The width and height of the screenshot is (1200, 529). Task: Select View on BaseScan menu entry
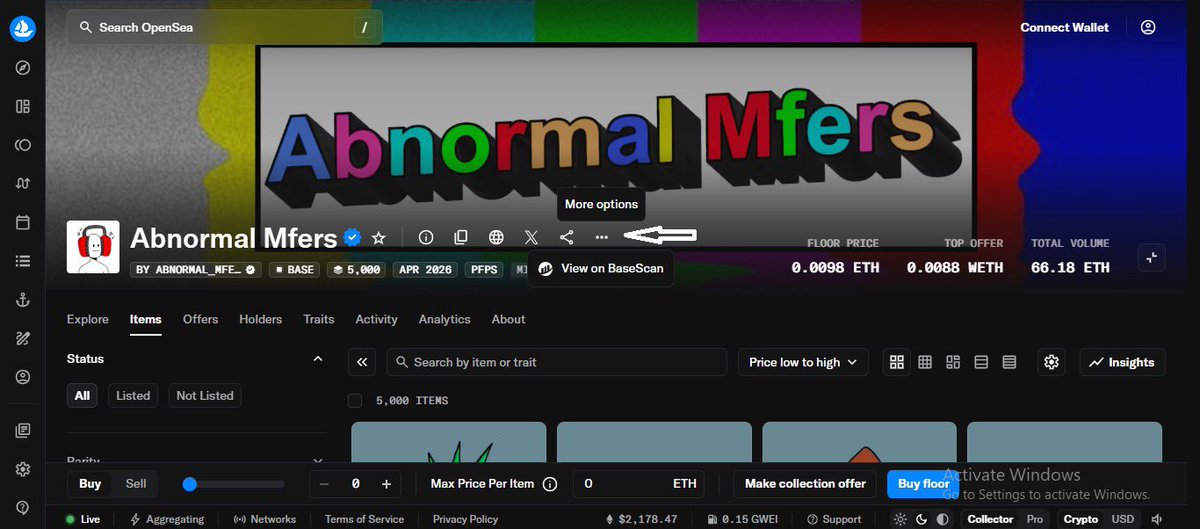pyautogui.click(x=601, y=268)
